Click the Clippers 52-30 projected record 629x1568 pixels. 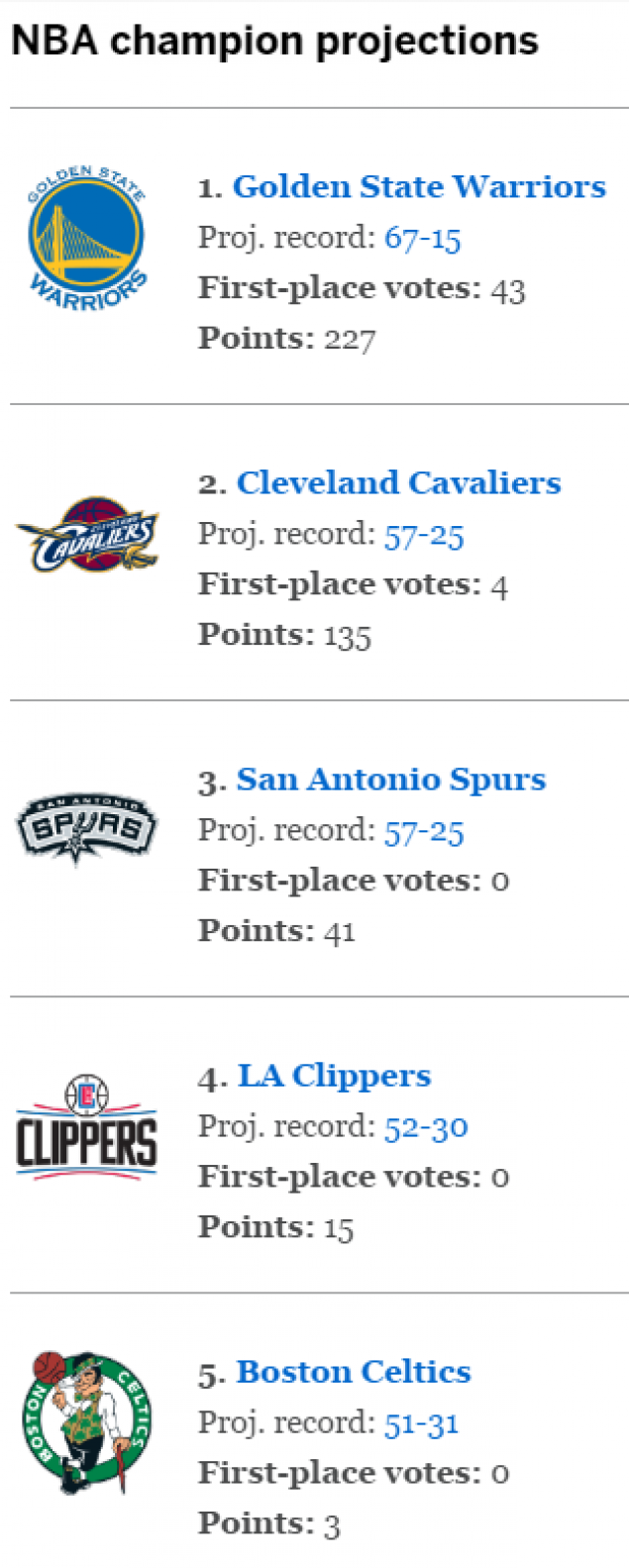426,1126
